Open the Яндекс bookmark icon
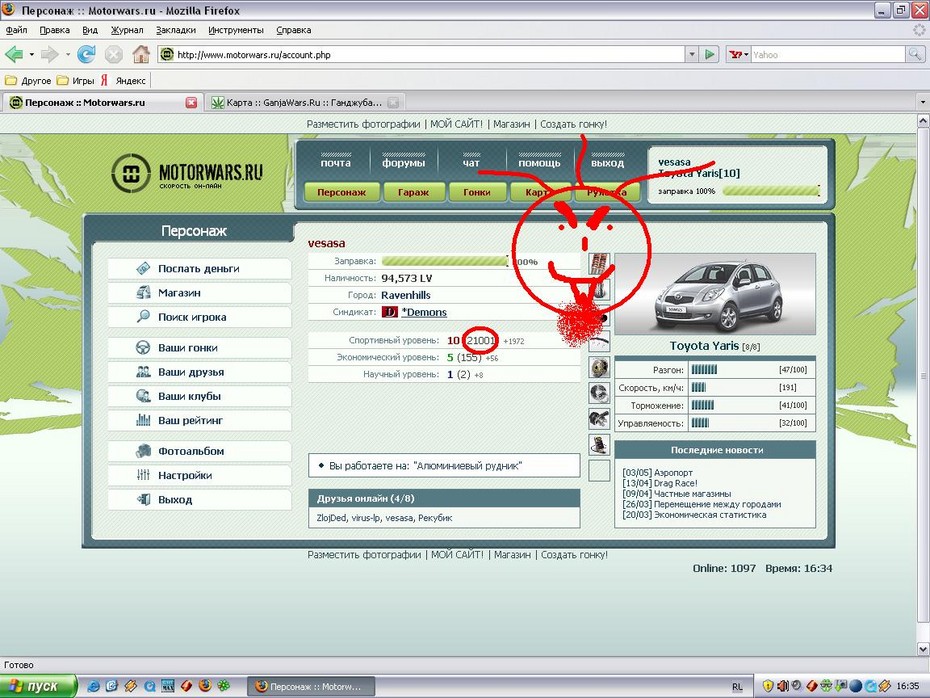The image size is (930, 698). [104, 80]
